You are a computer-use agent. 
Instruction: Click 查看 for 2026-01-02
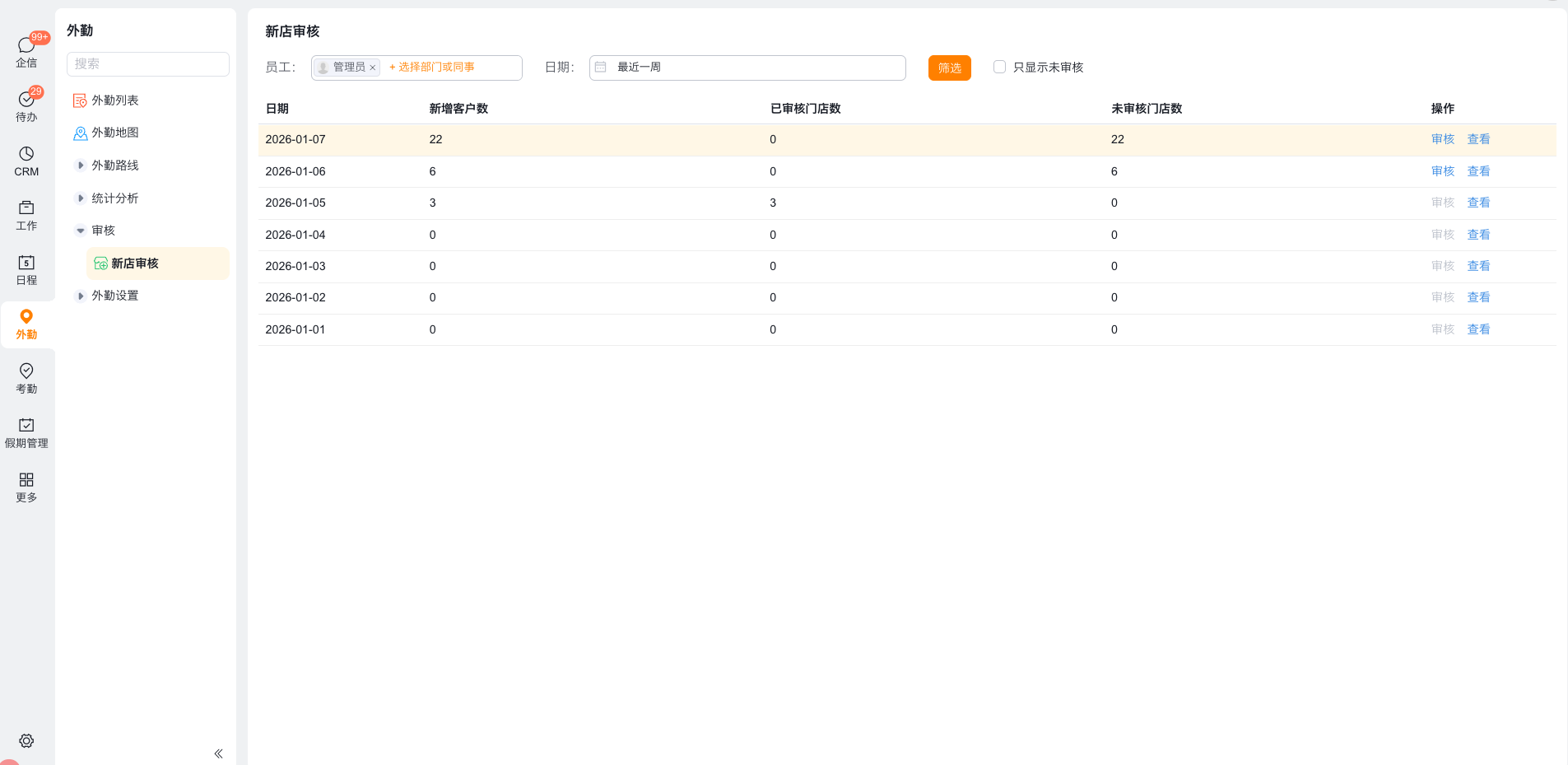1479,297
